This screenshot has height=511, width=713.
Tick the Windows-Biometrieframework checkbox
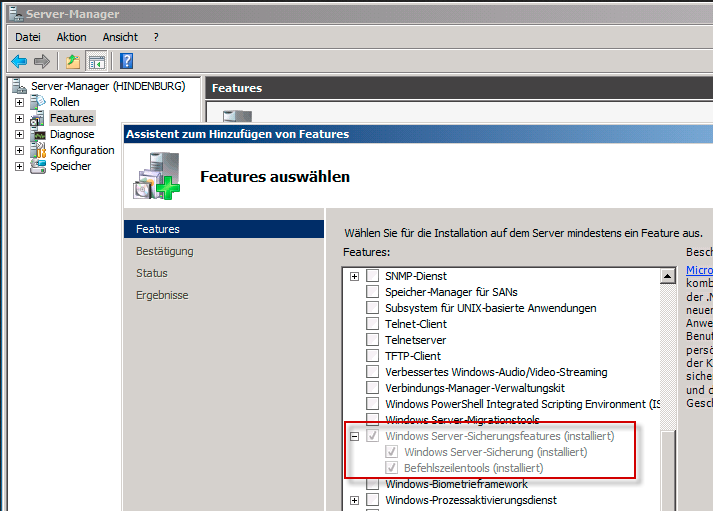click(x=372, y=484)
